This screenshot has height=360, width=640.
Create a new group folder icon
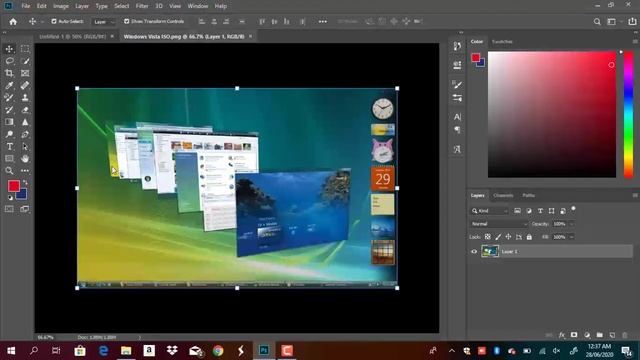coord(600,335)
